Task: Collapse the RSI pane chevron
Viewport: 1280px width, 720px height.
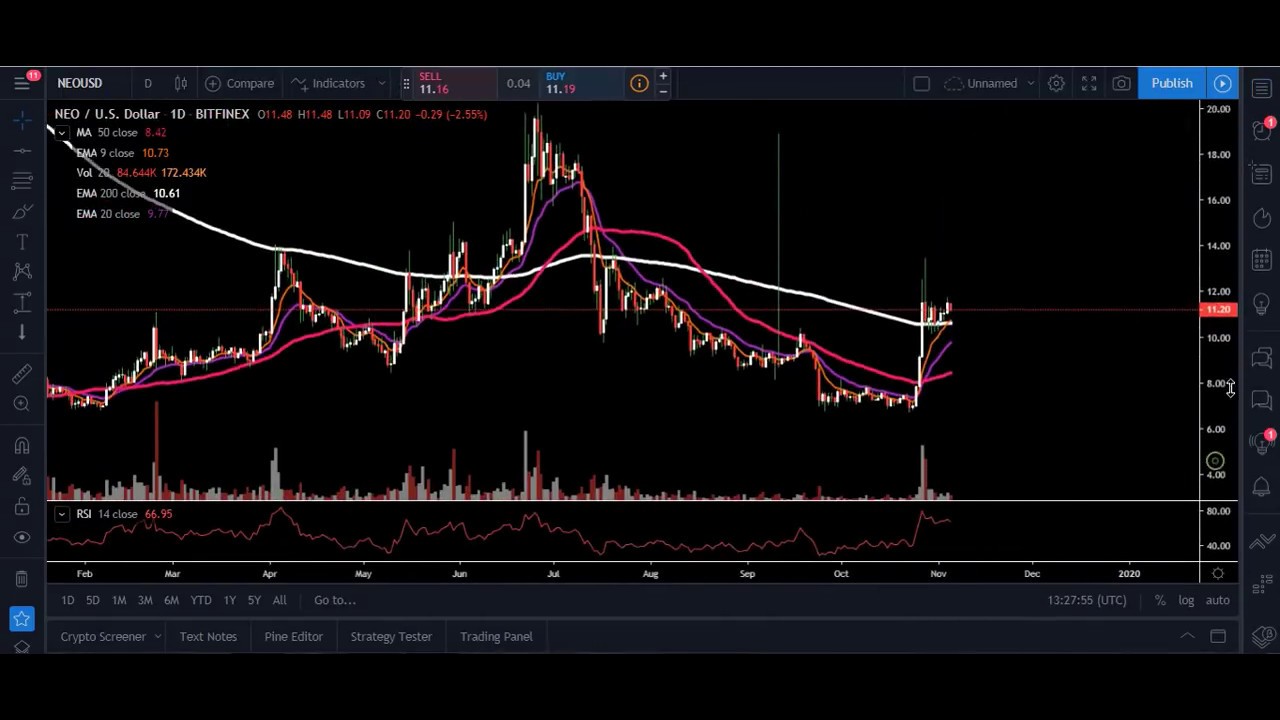Action: click(x=62, y=514)
